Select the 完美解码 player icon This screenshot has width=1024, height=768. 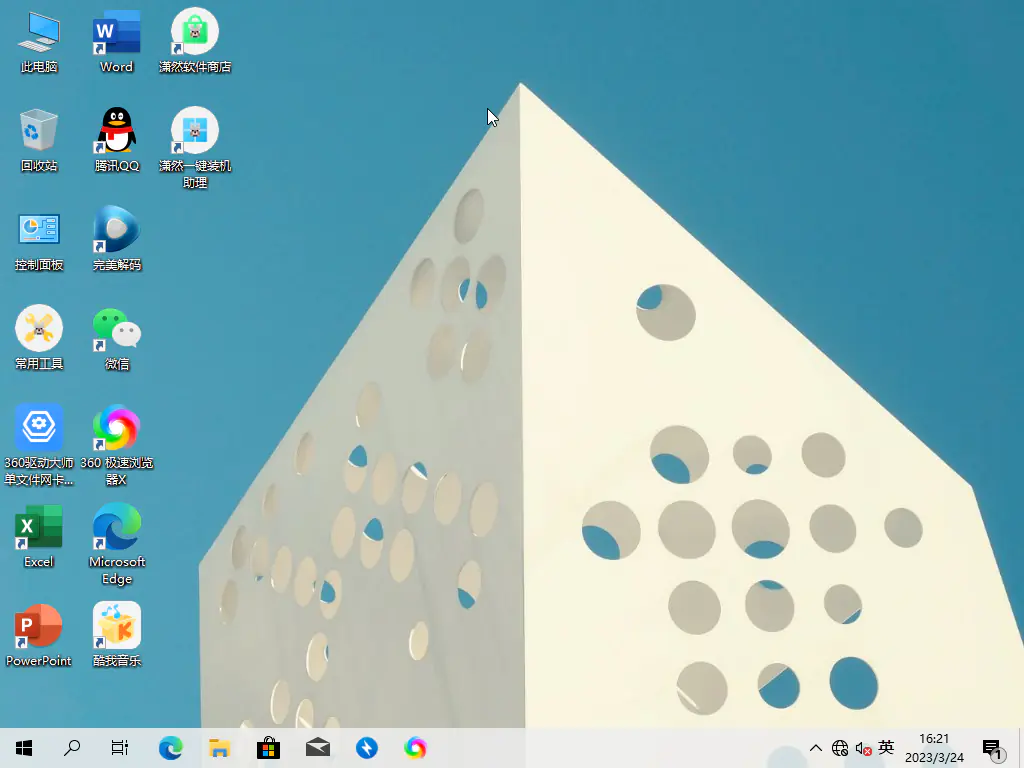coord(116,230)
